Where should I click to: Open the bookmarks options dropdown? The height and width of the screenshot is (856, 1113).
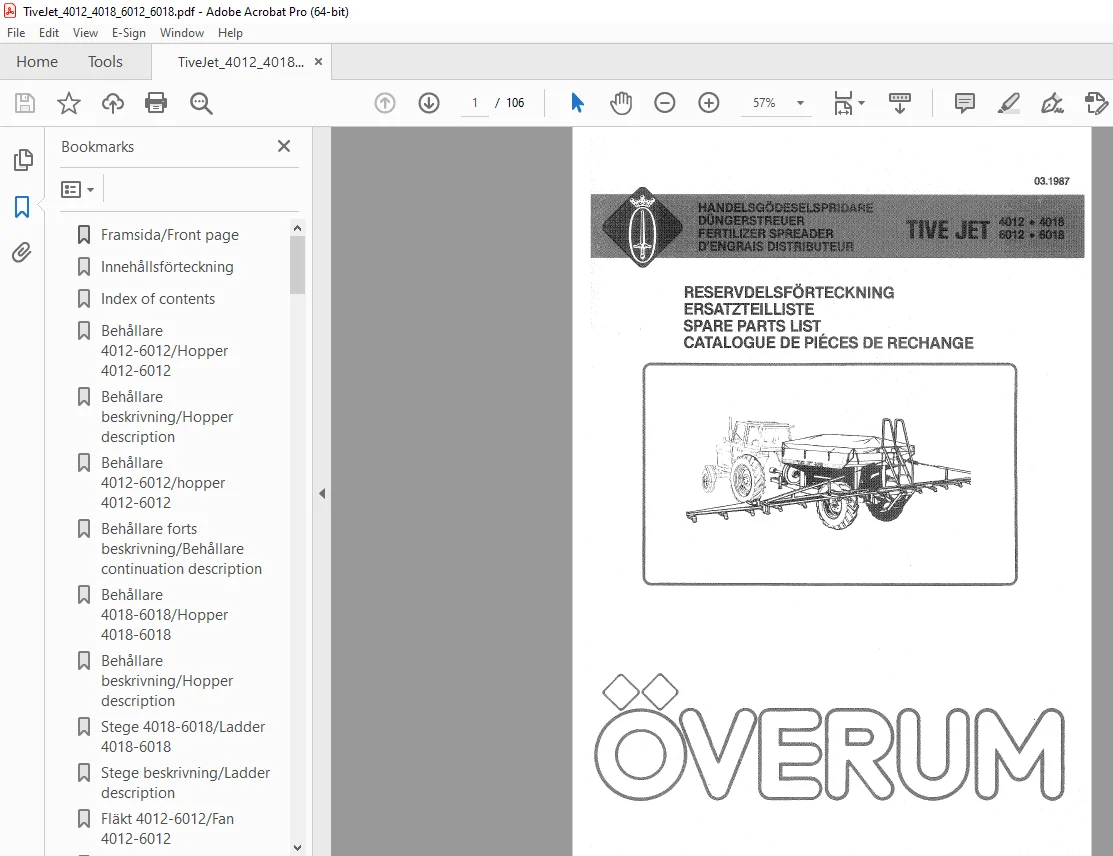coord(77,190)
